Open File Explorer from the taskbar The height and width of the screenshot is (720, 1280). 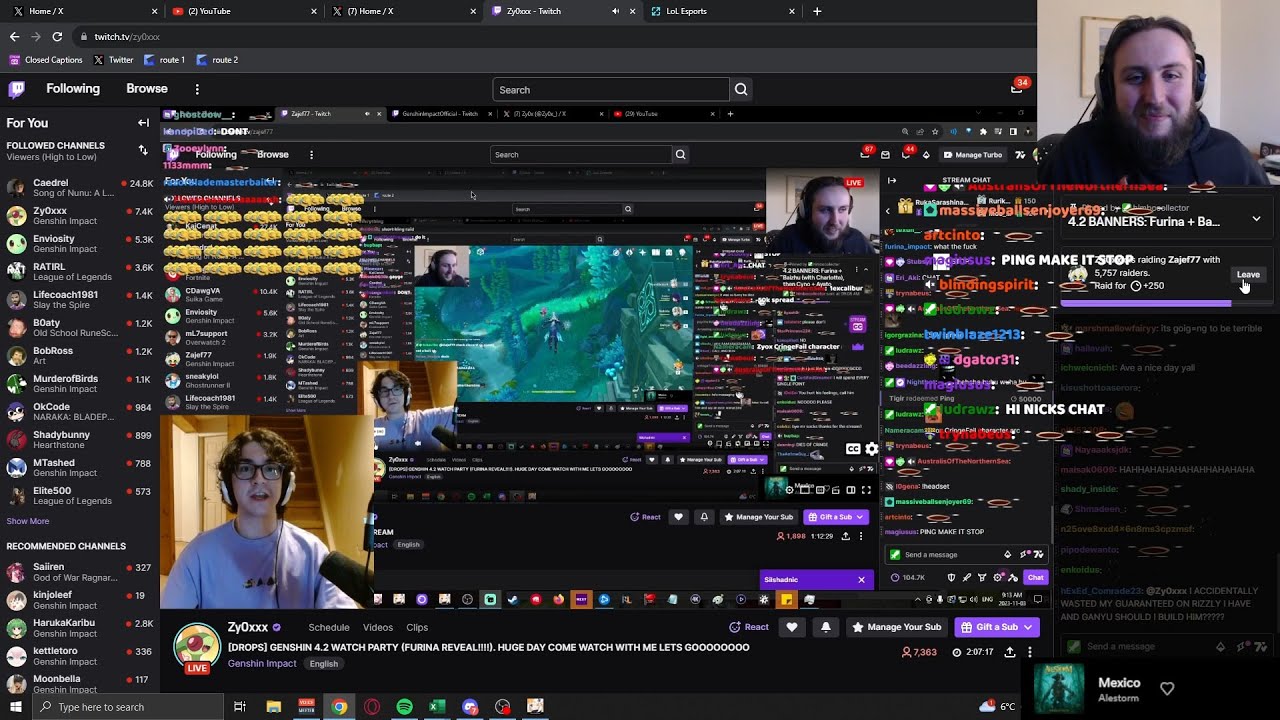click(273, 707)
